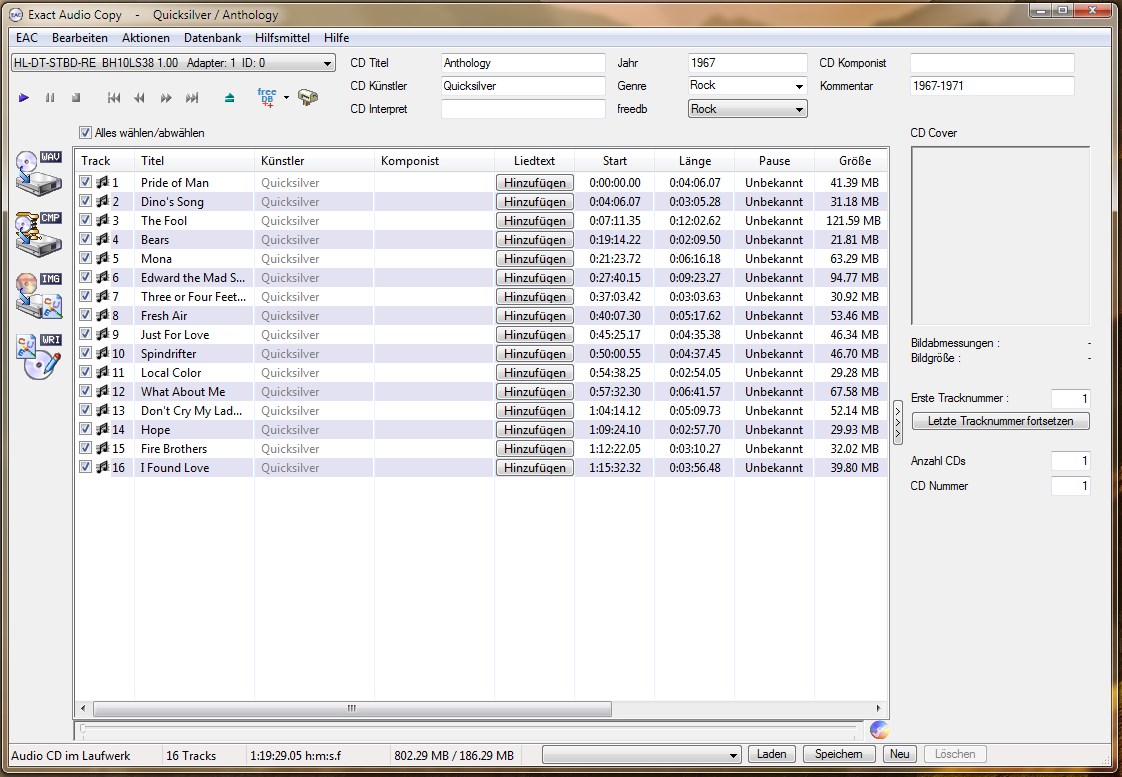Click Letzte Tracknummer fortsetzen button

(1000, 421)
